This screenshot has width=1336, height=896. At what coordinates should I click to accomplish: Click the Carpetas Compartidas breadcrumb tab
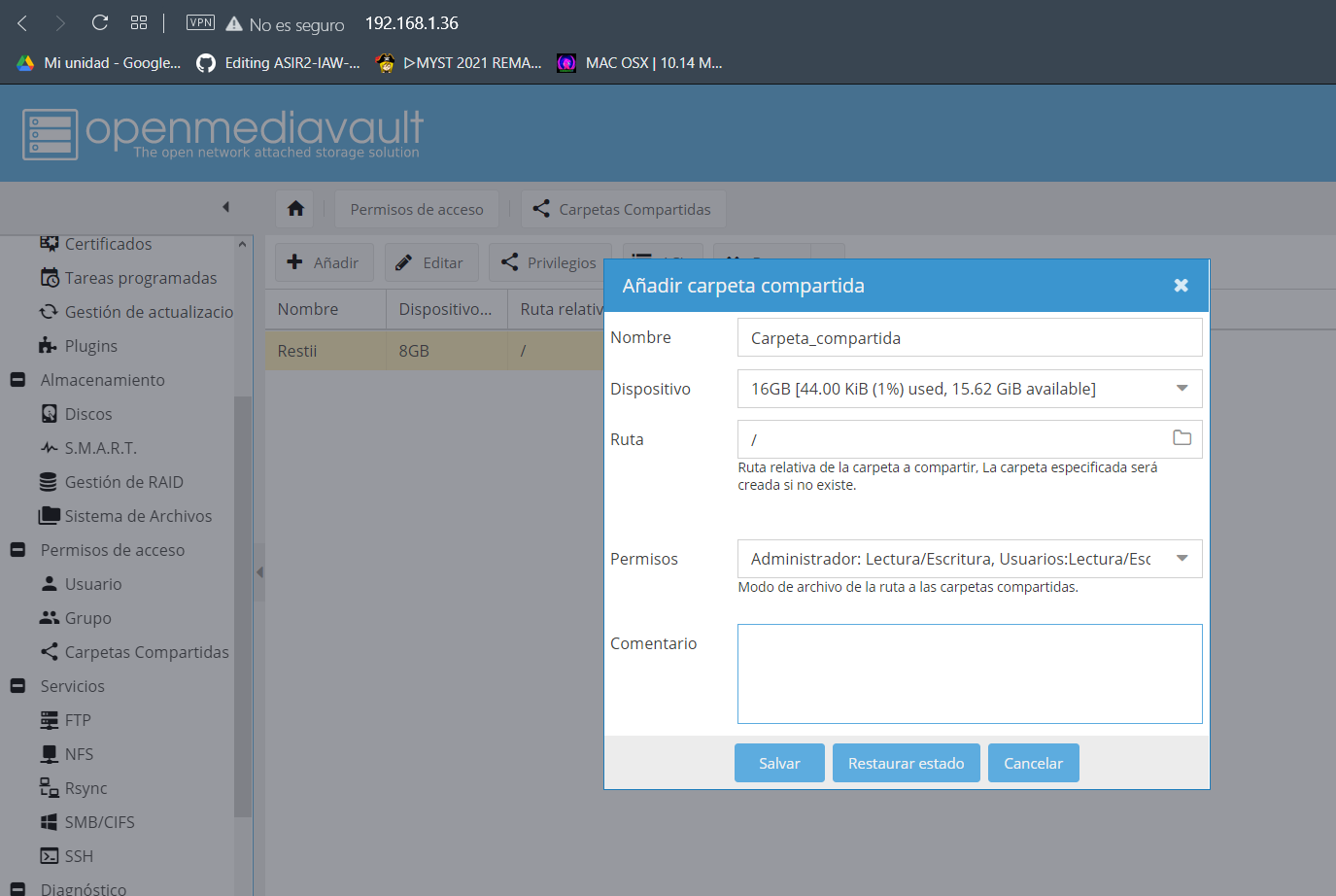[x=624, y=209]
